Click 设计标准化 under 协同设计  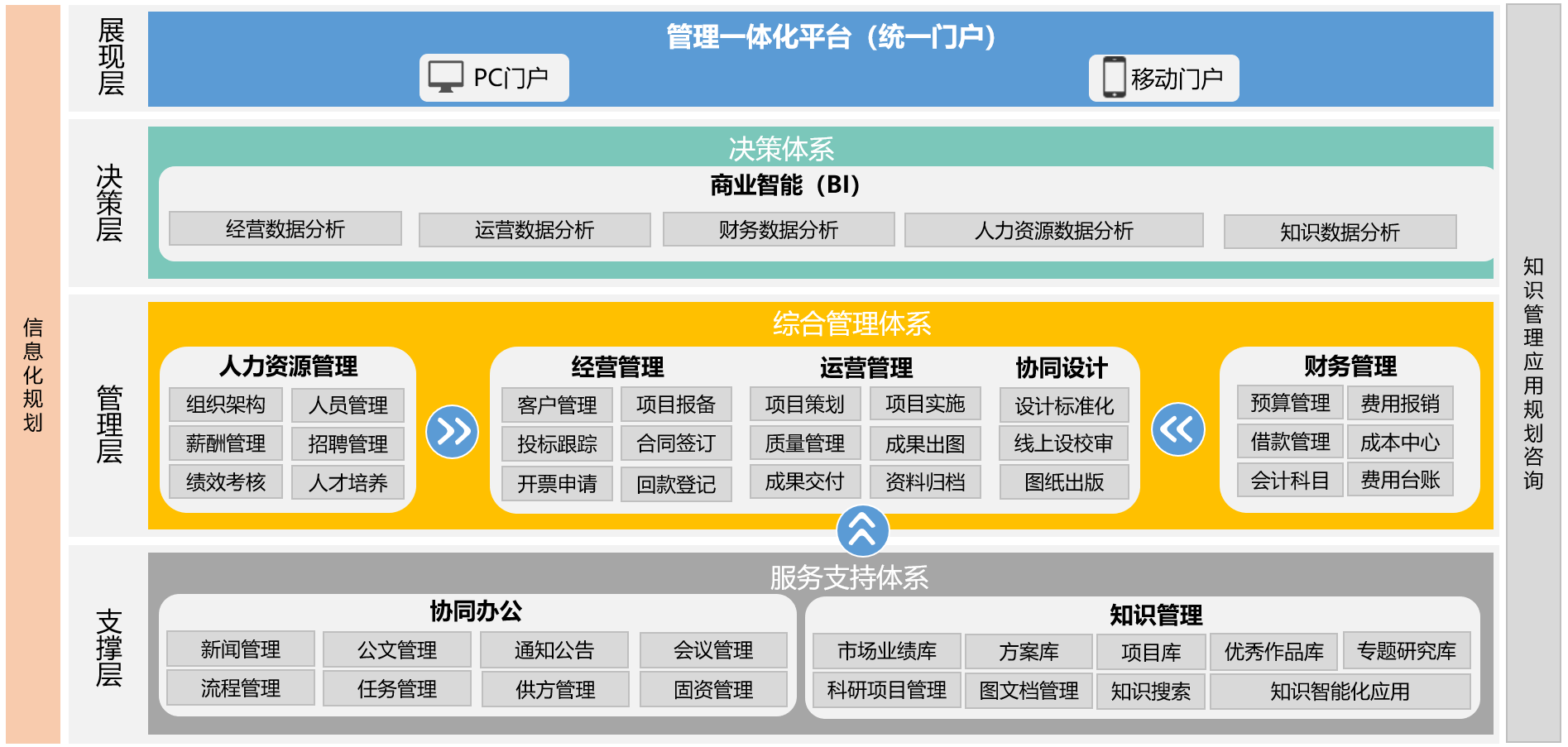pyautogui.click(x=1064, y=405)
